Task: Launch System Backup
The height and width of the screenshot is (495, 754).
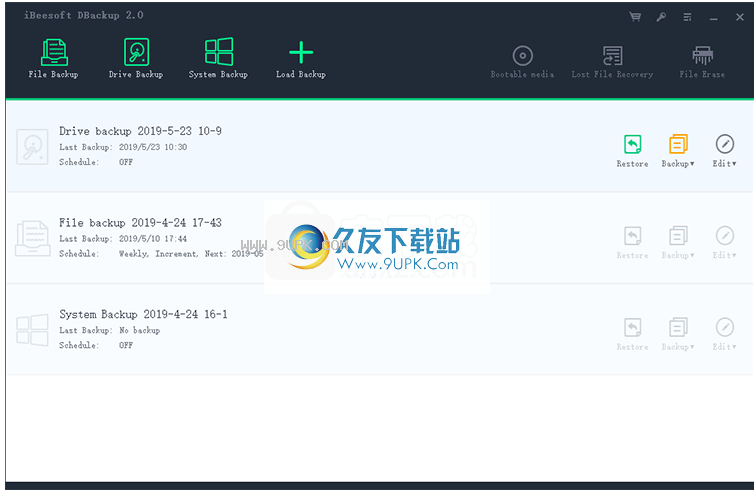Action: (218, 58)
